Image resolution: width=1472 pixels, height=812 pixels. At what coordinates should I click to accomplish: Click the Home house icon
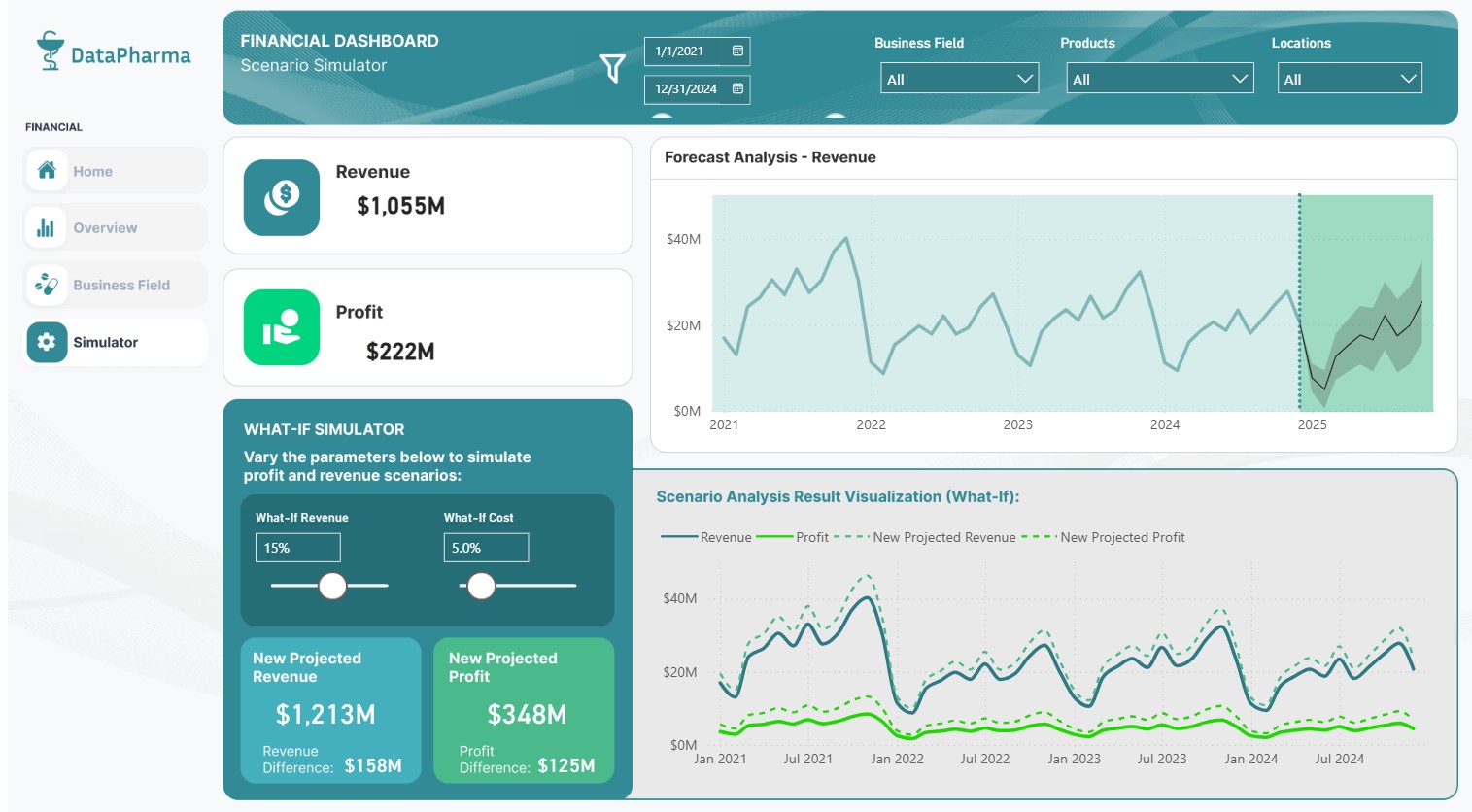point(46,171)
